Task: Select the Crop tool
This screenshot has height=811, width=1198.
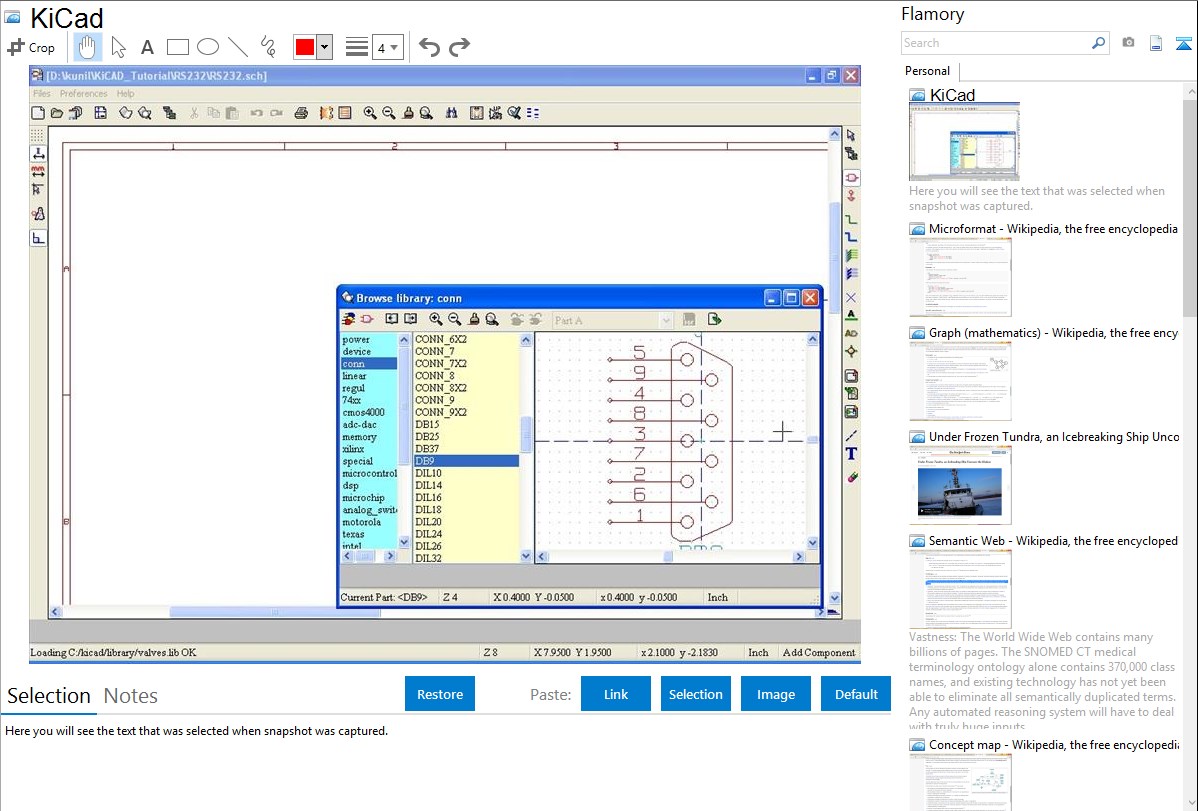Action: [x=31, y=47]
